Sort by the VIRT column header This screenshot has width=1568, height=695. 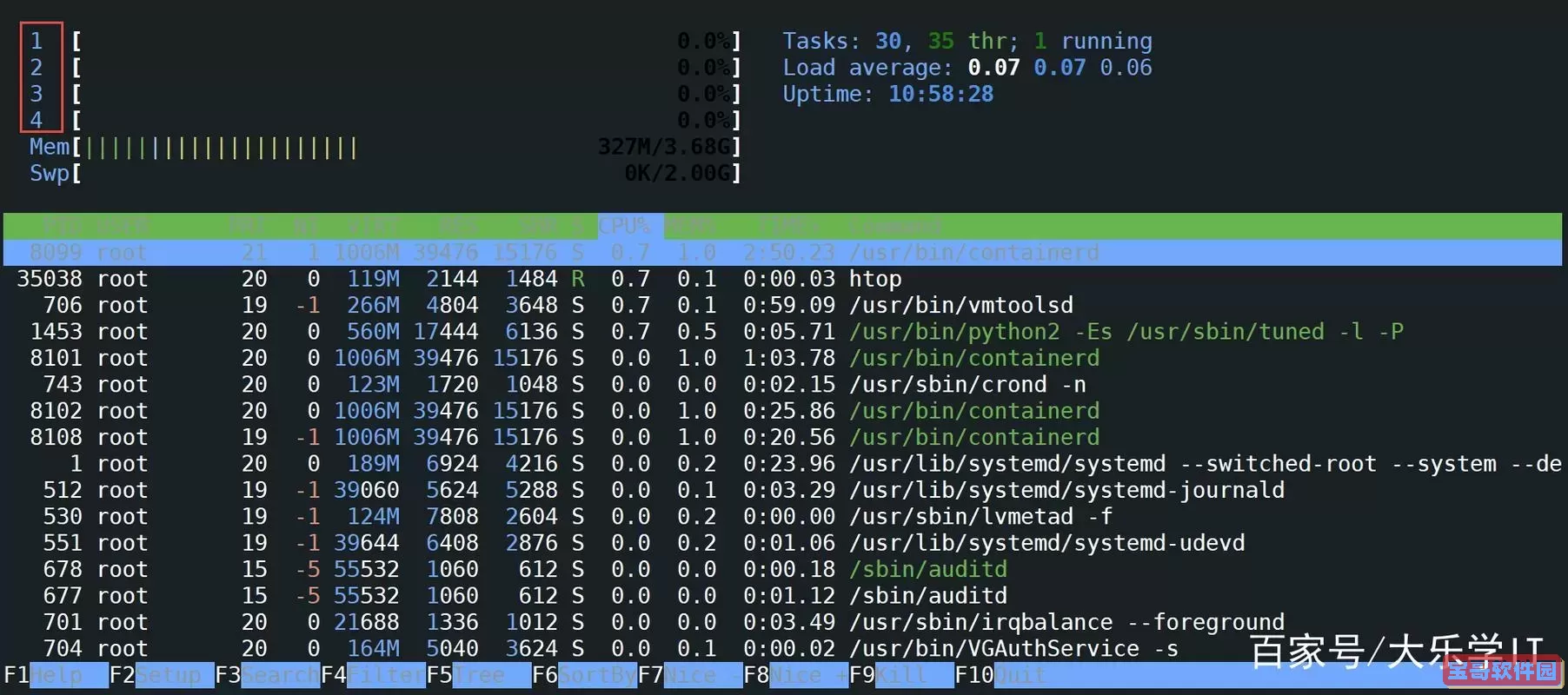(374, 226)
